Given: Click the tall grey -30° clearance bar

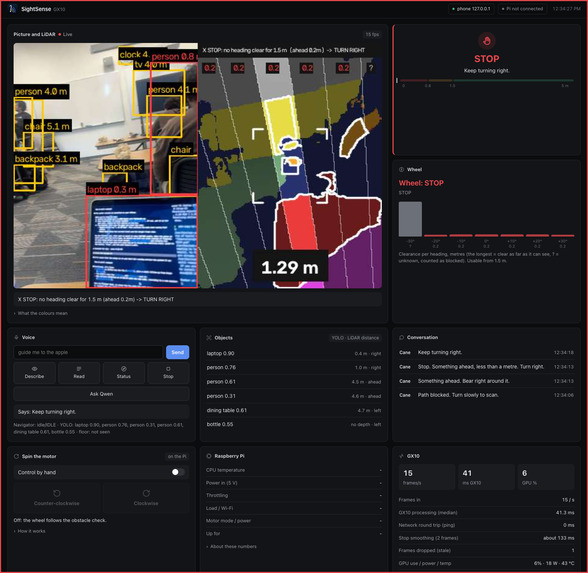Looking at the screenshot, I should (x=410, y=219).
